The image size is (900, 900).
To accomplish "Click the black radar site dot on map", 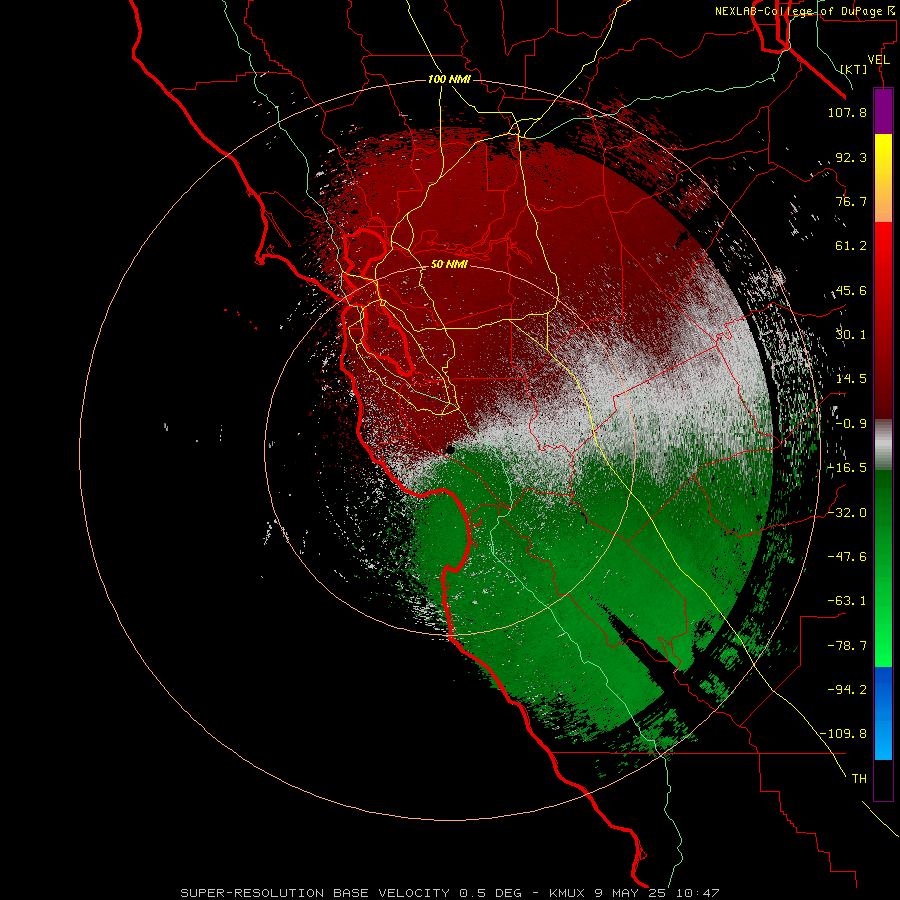I will [x=451, y=450].
